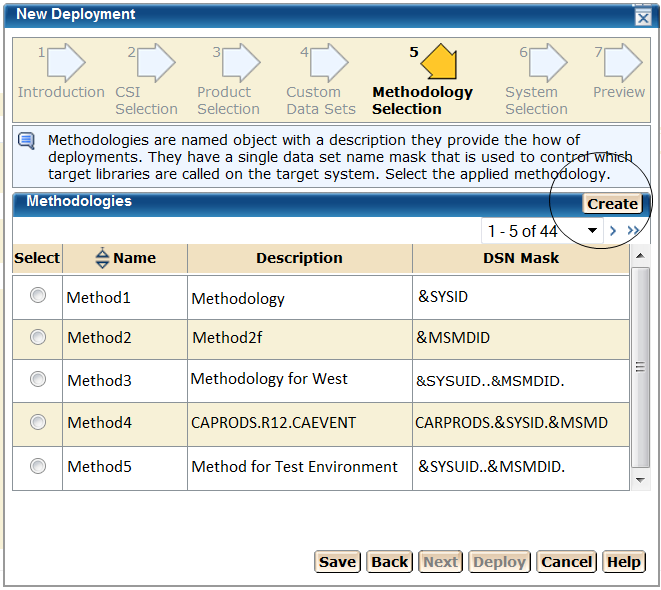The height and width of the screenshot is (590, 661).
Task: Click the Back button
Action: (389, 561)
